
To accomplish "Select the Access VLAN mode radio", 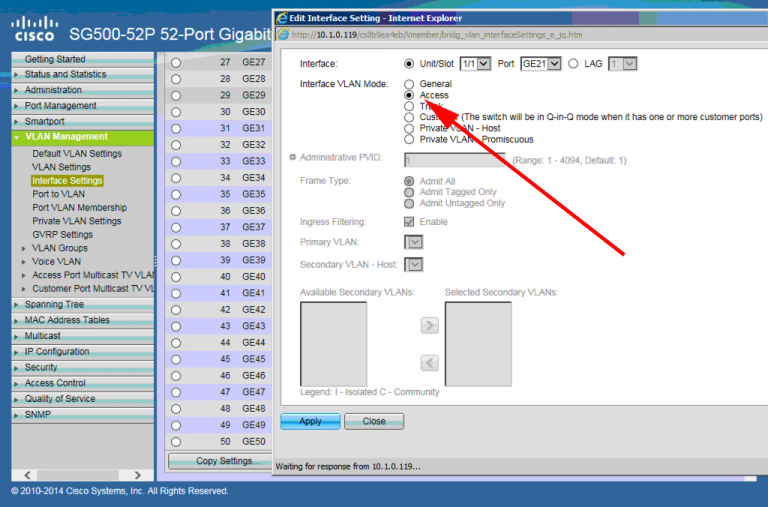I will click(409, 95).
